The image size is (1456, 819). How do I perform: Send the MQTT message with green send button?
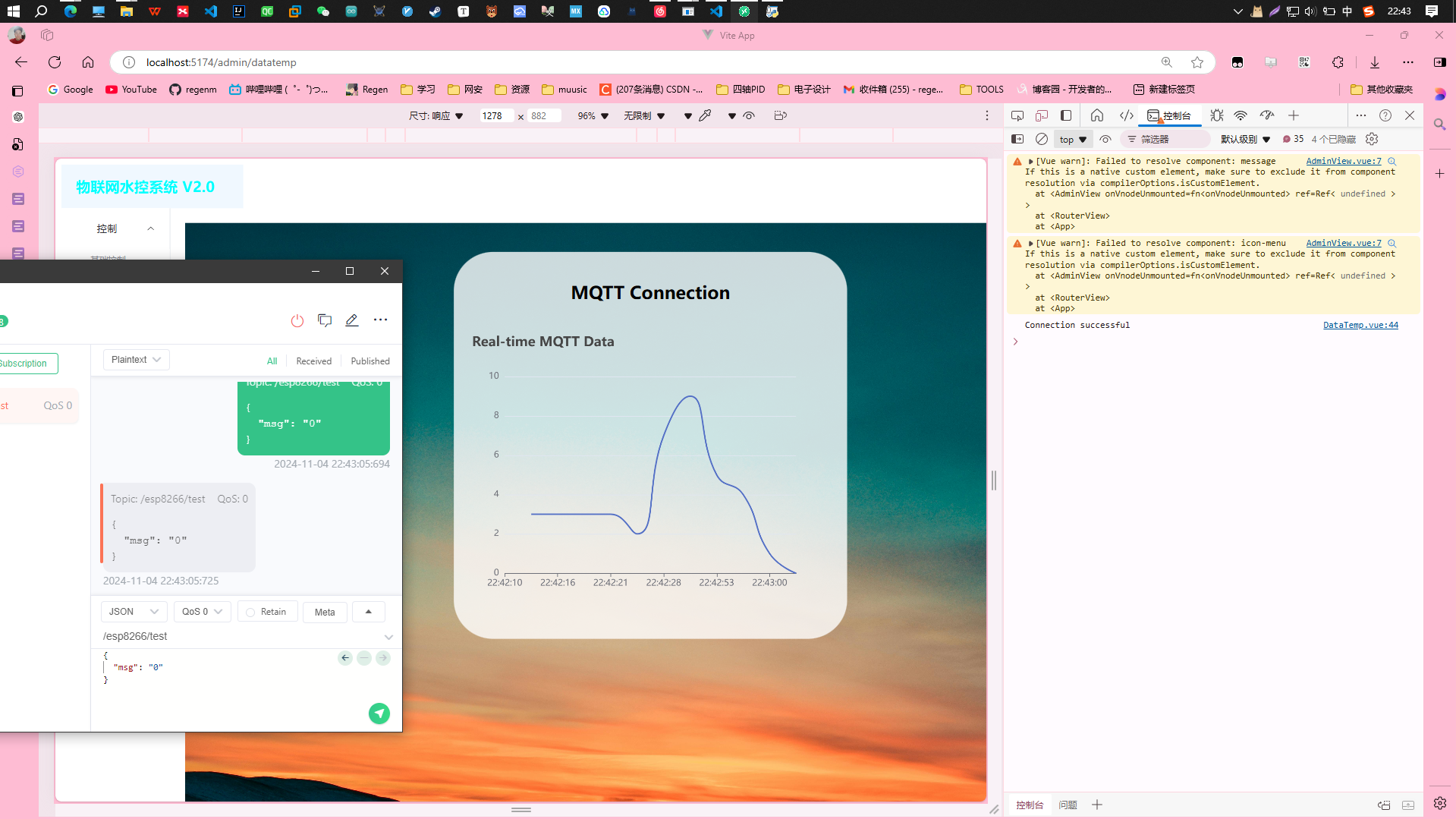(379, 713)
